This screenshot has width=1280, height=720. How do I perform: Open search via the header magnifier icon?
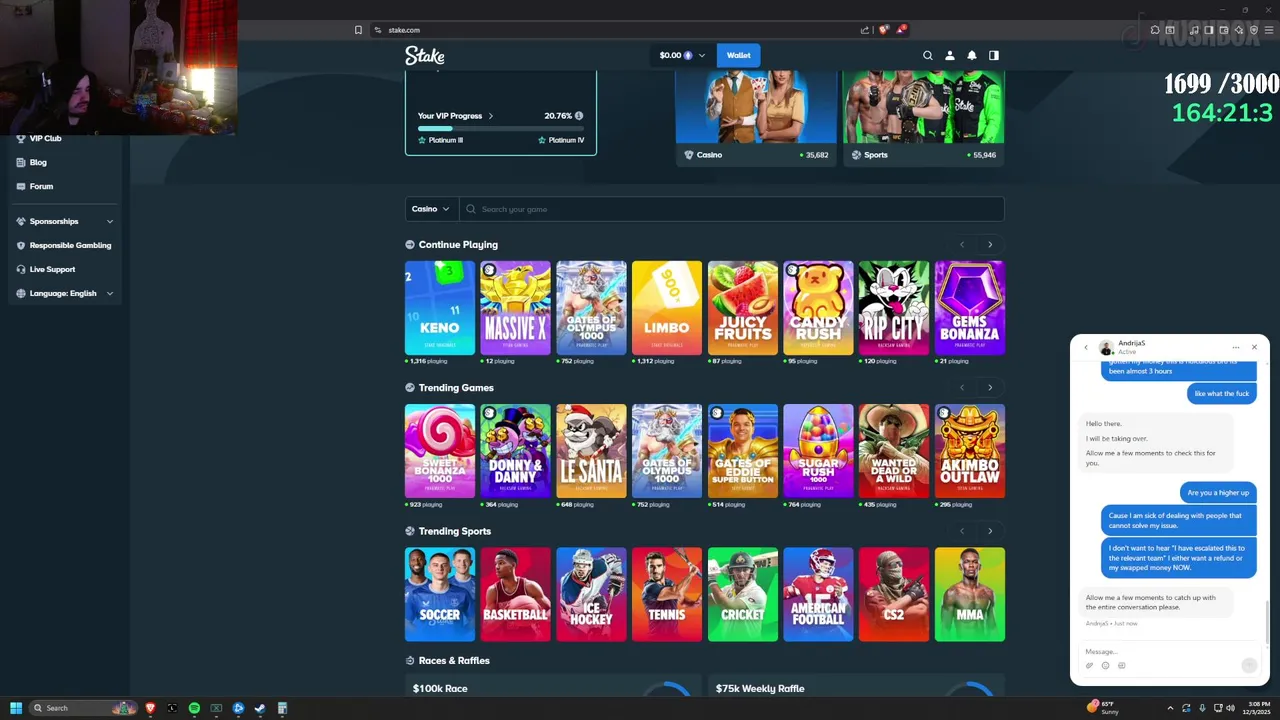click(928, 56)
